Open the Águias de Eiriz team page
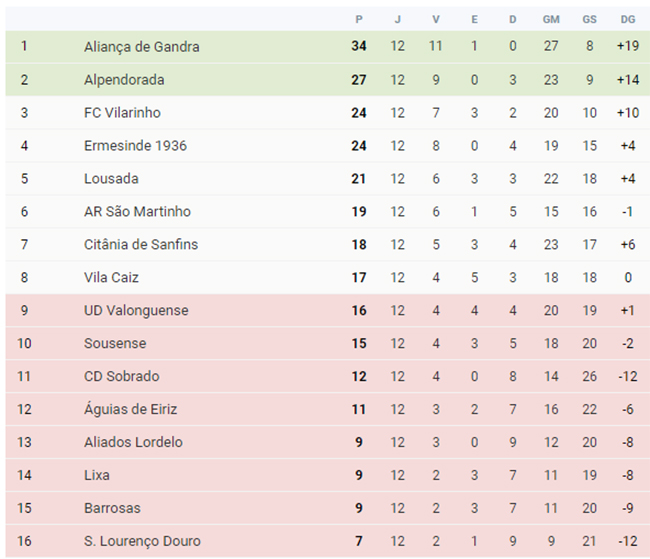The height and width of the screenshot is (559, 650). pyautogui.click(x=130, y=409)
